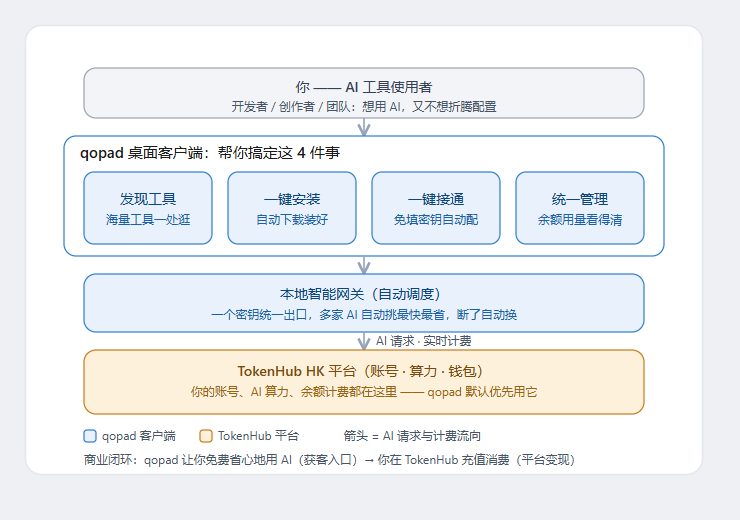Click the text '开发者 / 创作者 / 团队：想用 AI，又不想折腾配置'
This screenshot has height=520, width=740.
[x=364, y=107]
